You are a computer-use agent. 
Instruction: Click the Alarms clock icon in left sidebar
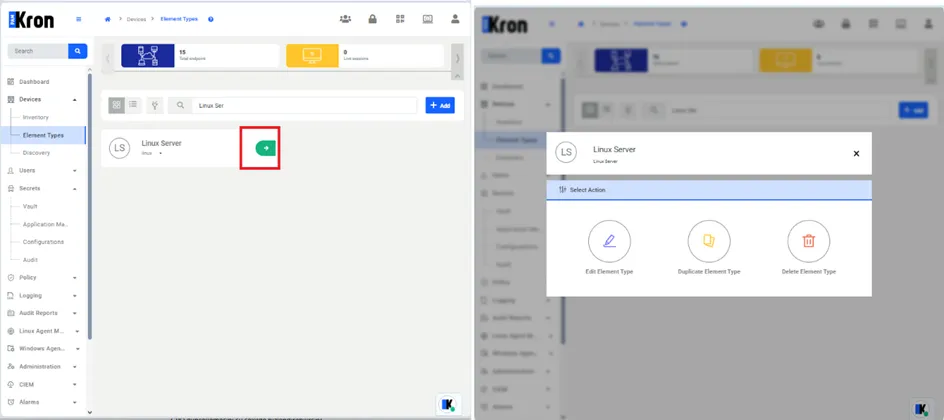pos(11,402)
